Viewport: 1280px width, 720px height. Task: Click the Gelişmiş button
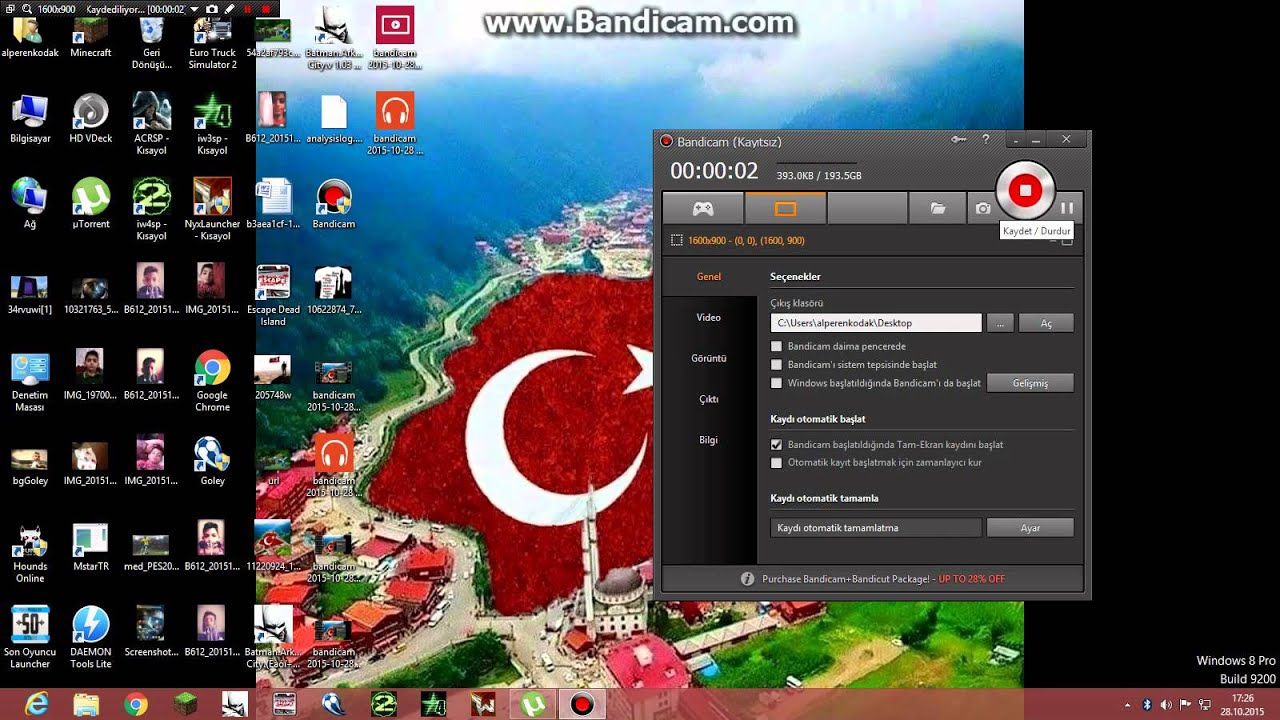coord(1030,383)
